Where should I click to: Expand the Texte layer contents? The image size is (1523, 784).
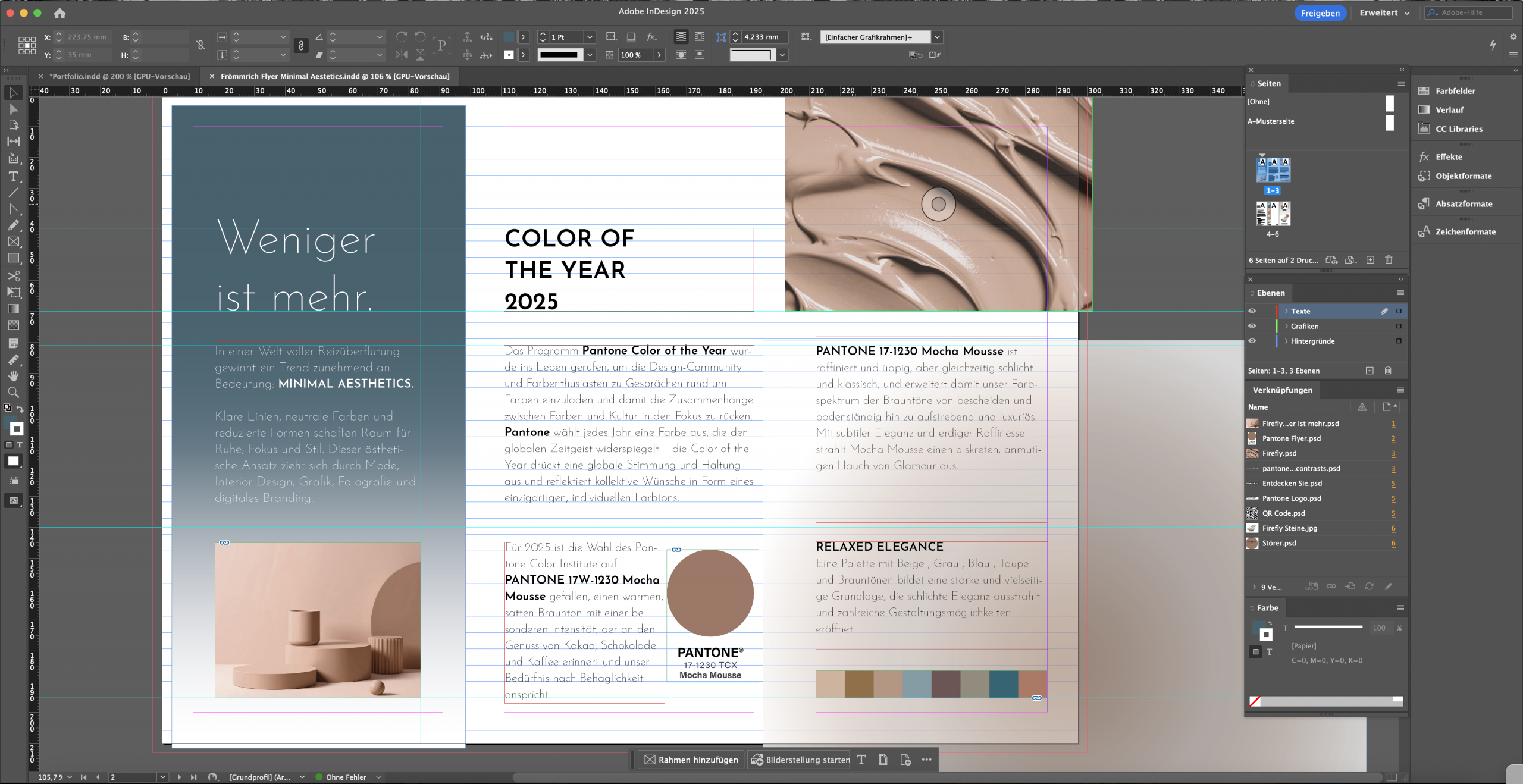1286,311
